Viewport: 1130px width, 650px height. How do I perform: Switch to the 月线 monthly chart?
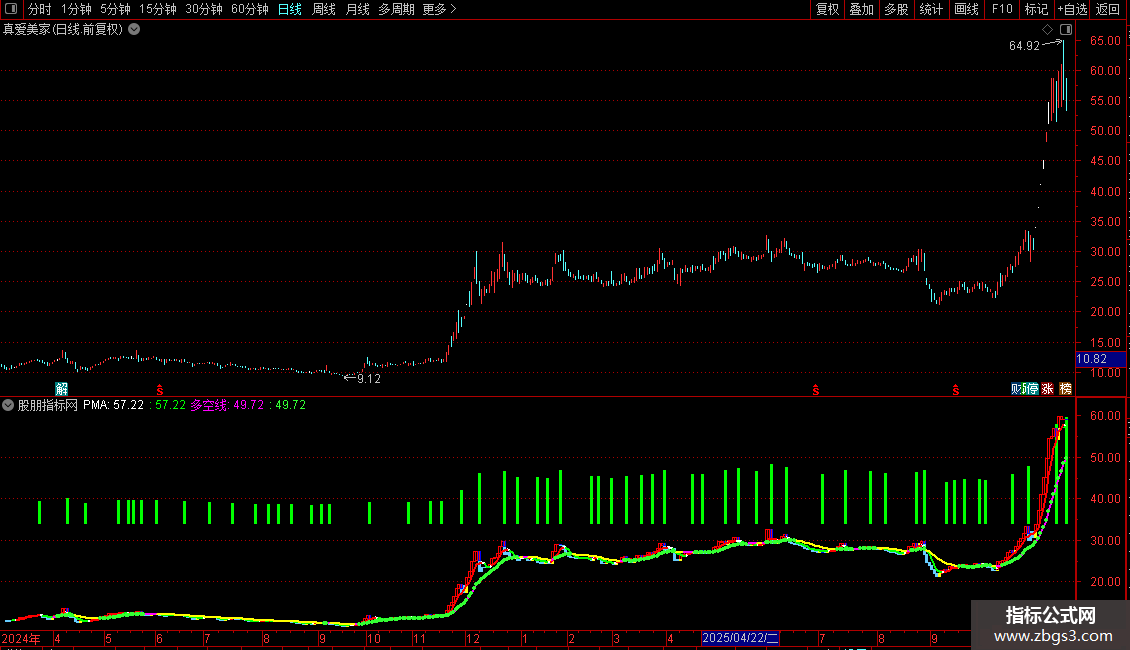pyautogui.click(x=357, y=9)
